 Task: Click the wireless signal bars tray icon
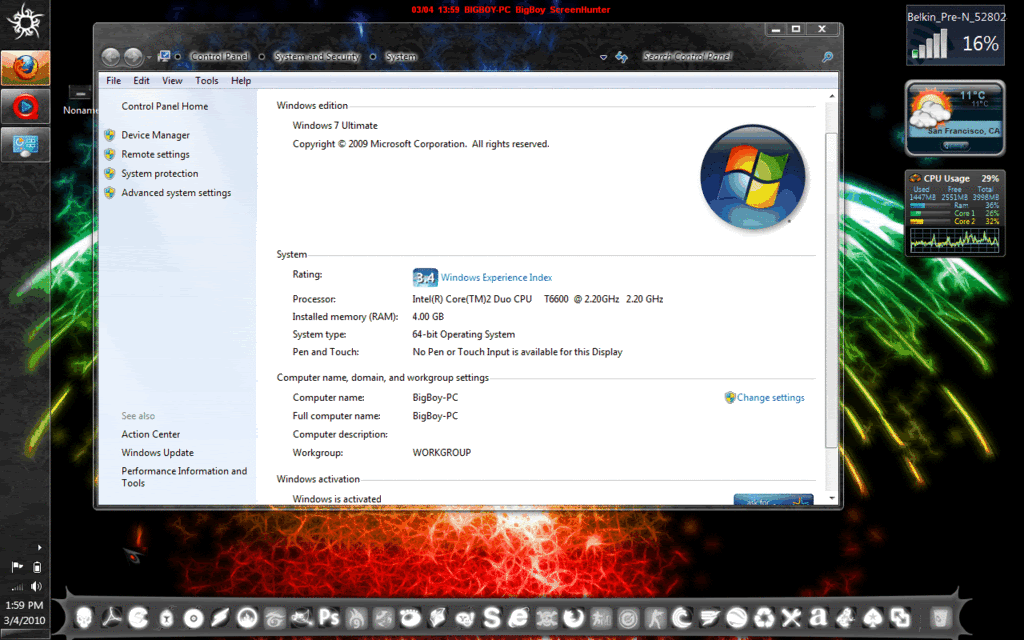pyautogui.click(x=17, y=586)
